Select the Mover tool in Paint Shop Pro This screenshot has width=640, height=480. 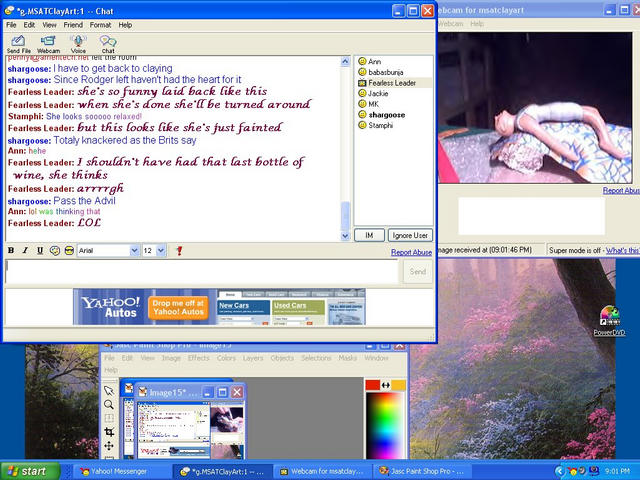pos(109,446)
